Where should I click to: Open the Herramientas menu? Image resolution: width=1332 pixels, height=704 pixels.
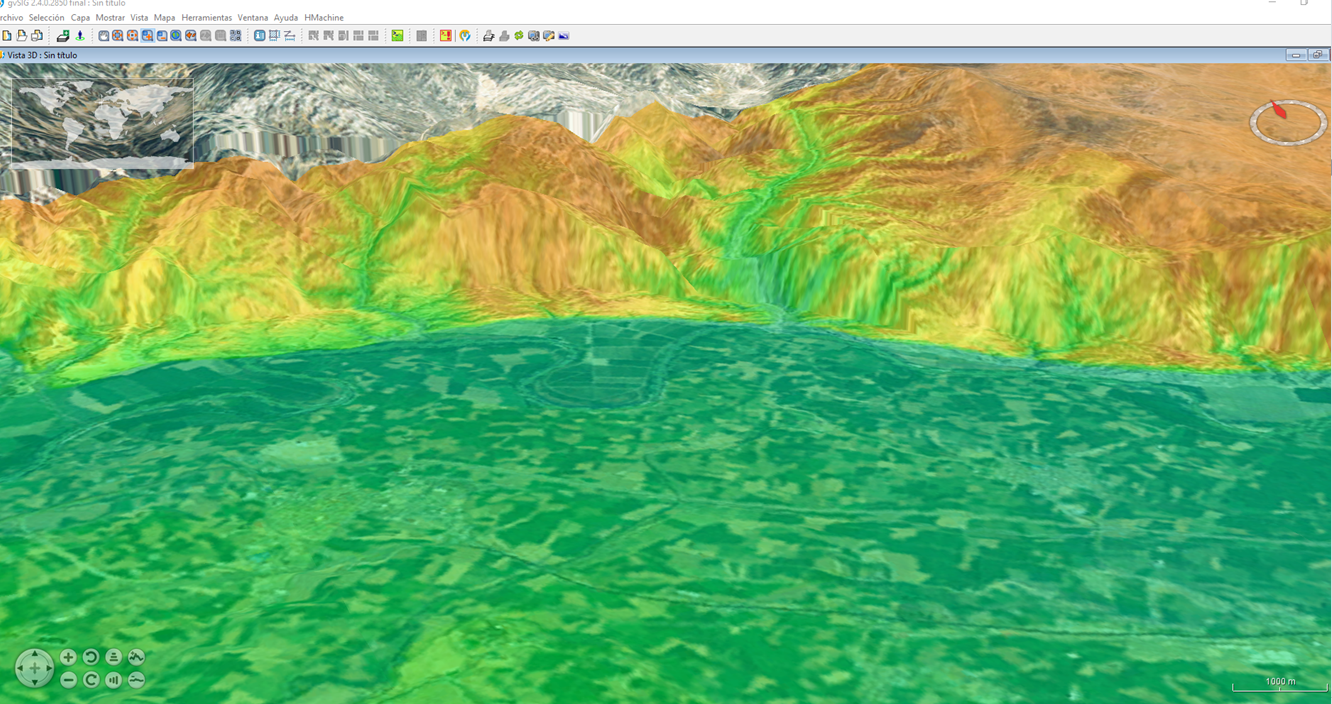(206, 18)
